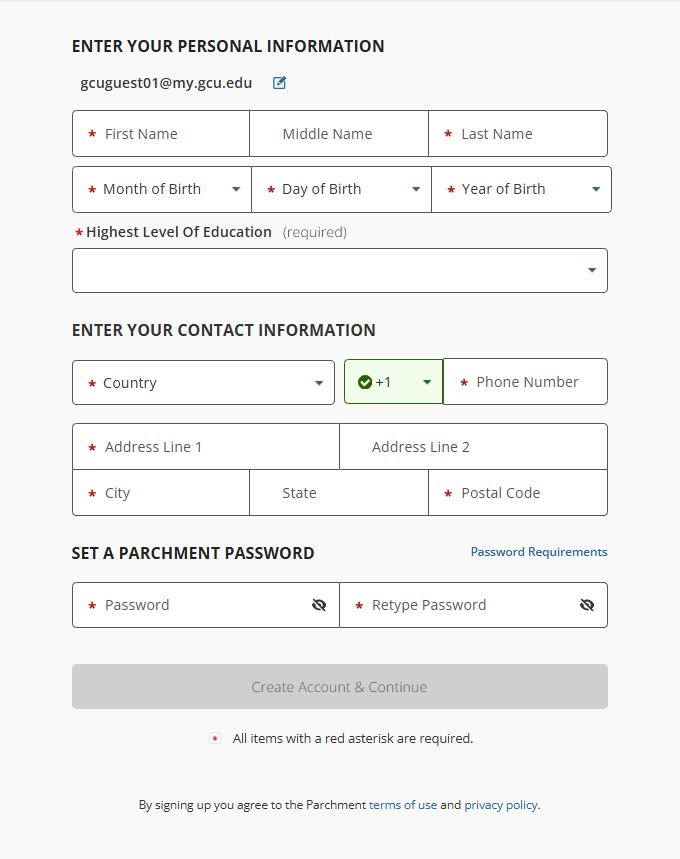Click the edit email pencil icon
The height and width of the screenshot is (859, 680).
[x=279, y=83]
